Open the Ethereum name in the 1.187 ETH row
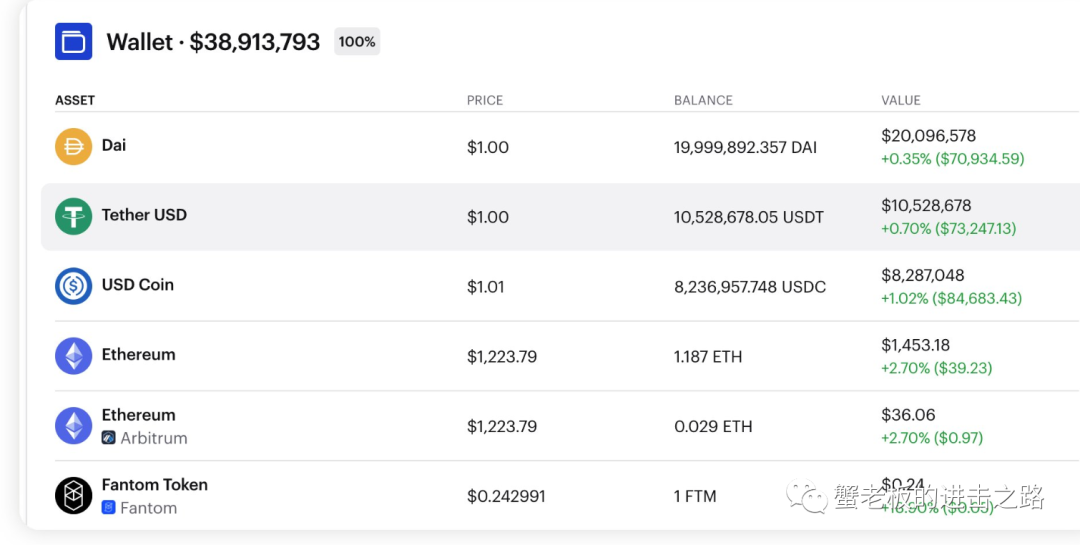 (x=138, y=355)
